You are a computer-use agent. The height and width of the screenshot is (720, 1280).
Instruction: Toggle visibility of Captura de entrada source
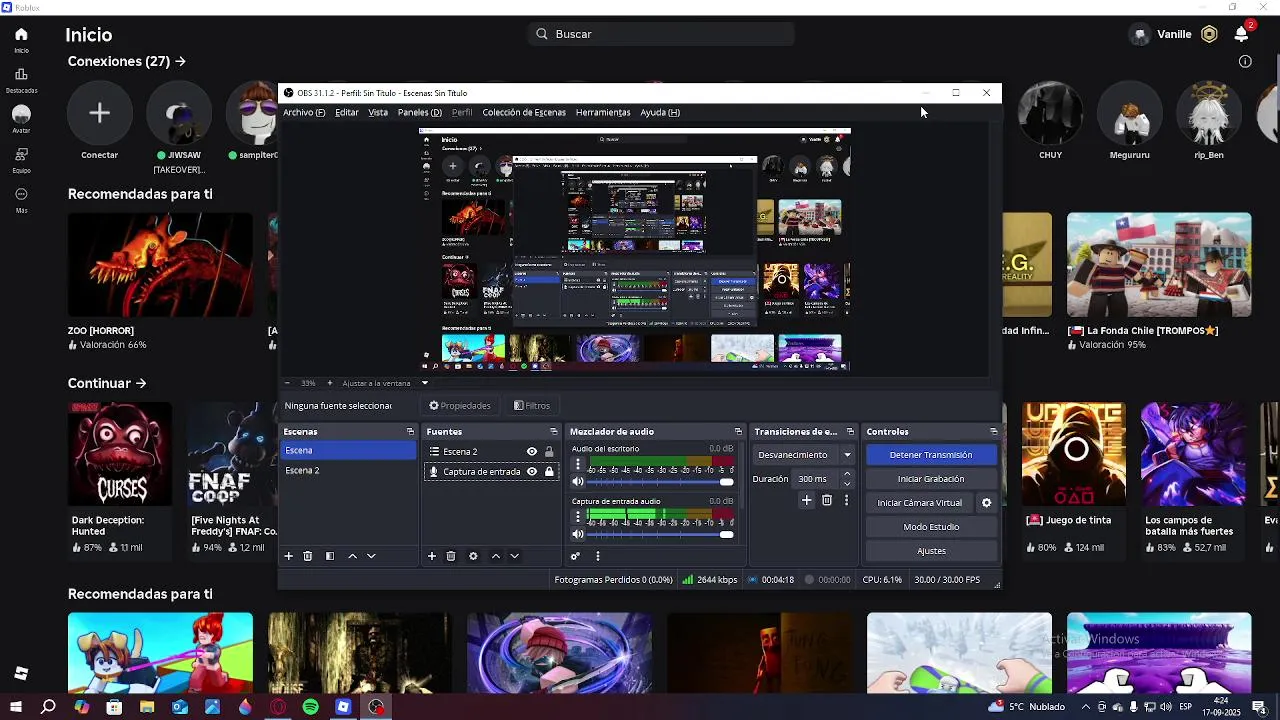532,472
